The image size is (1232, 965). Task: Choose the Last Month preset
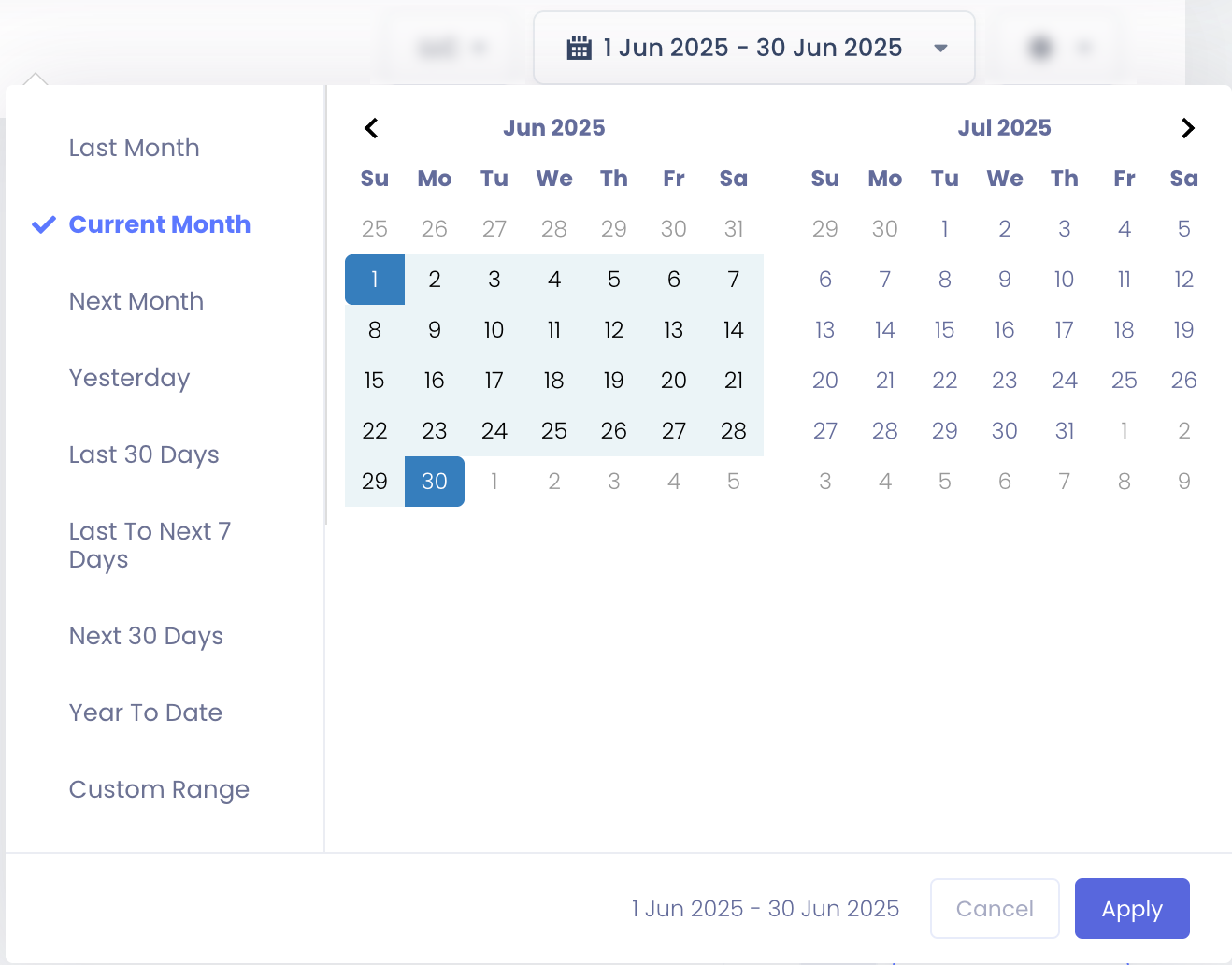pyautogui.click(x=134, y=148)
